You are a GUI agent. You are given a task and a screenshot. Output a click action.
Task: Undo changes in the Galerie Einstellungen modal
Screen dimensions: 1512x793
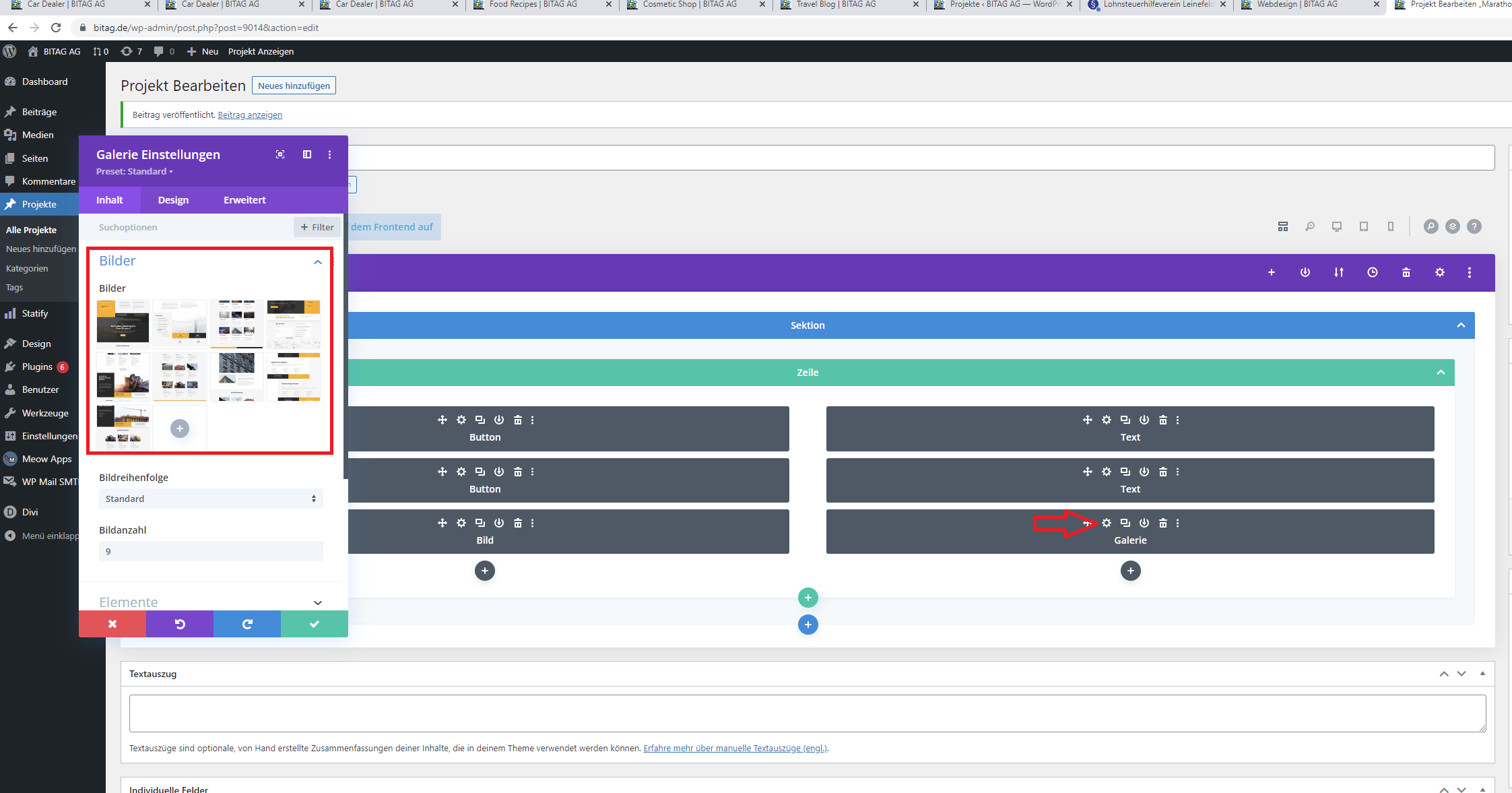179,623
